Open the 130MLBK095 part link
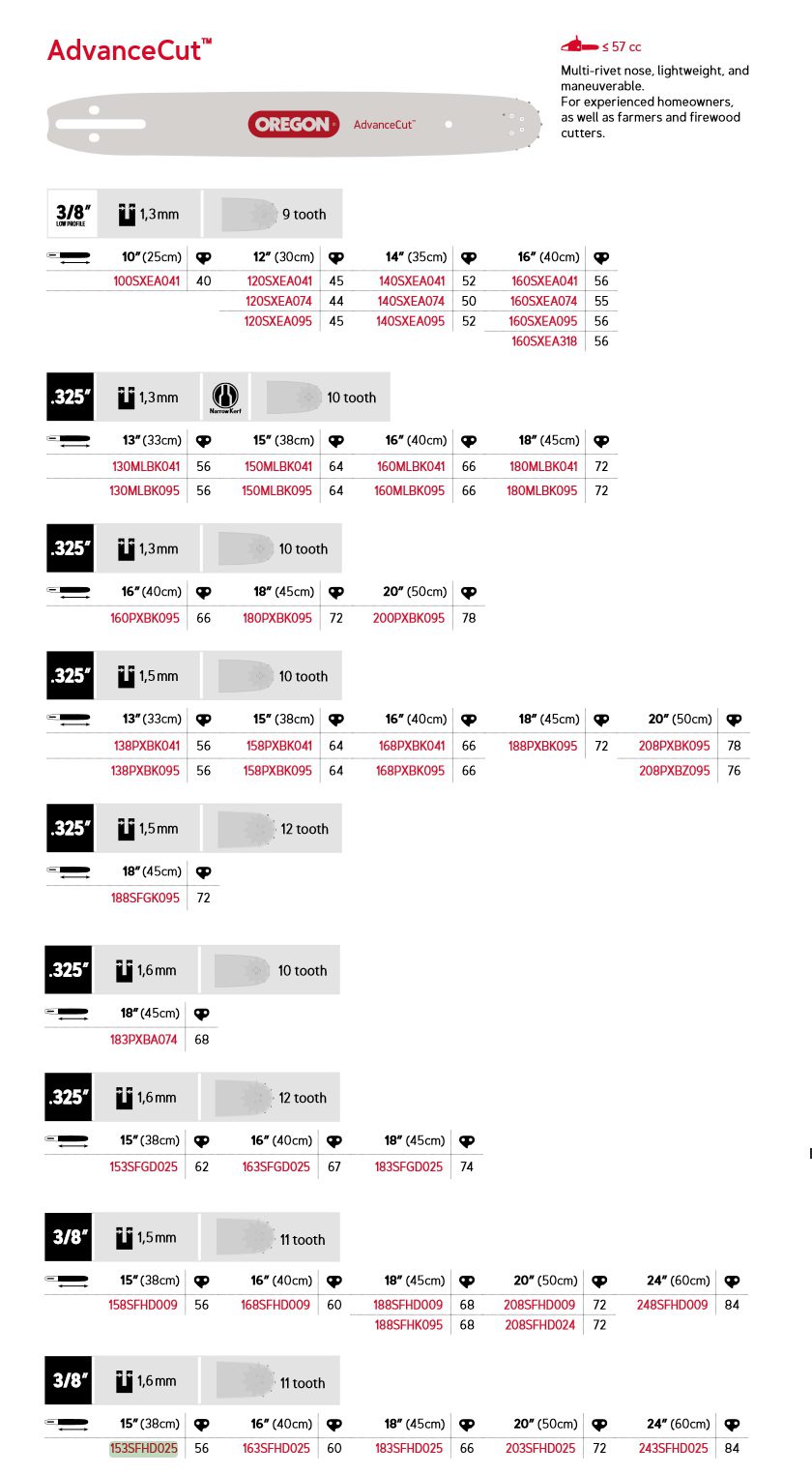 click(x=146, y=490)
